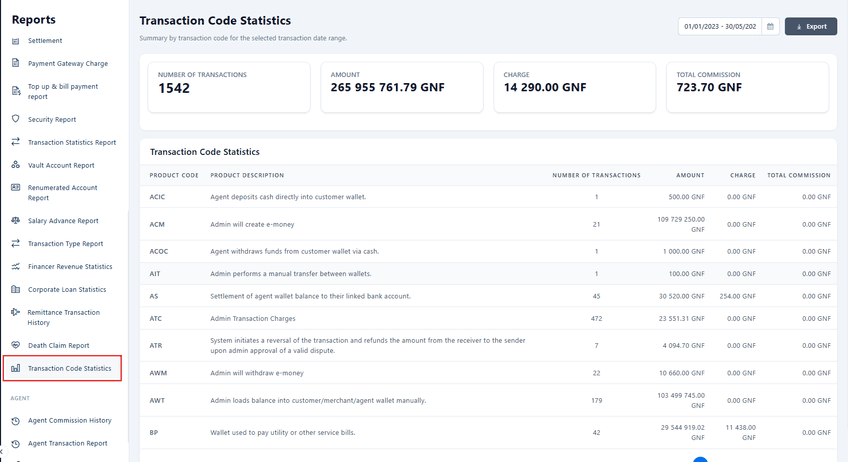Click the ACOC product code

[158, 252]
